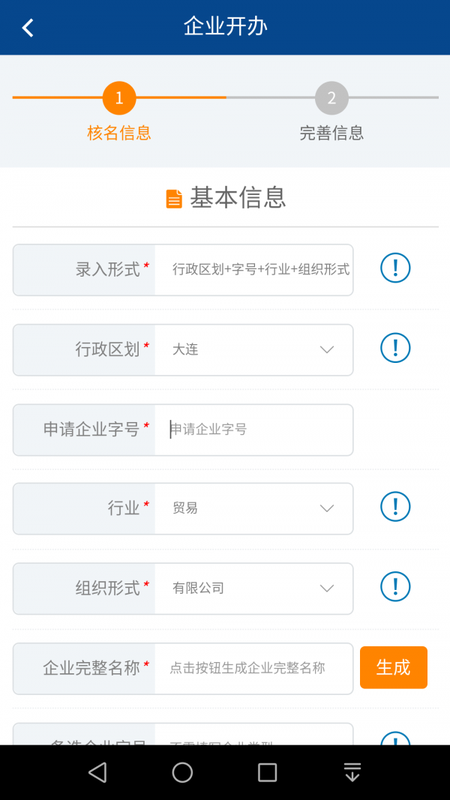Select step 1 核名信息
This screenshot has width=450, height=800.
coord(119,111)
